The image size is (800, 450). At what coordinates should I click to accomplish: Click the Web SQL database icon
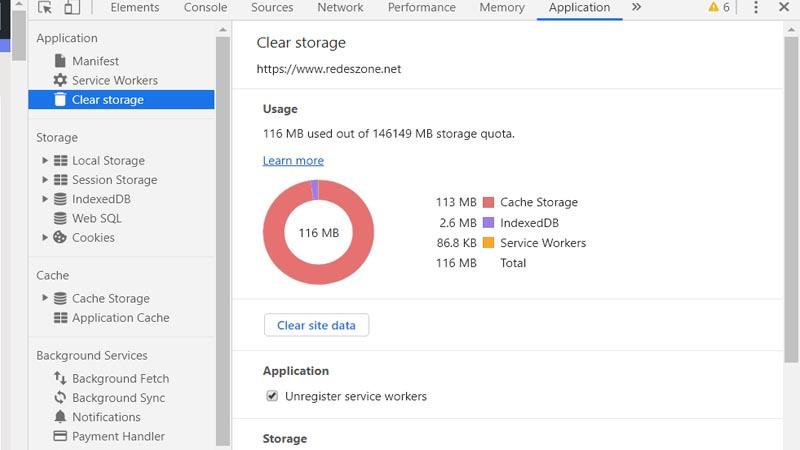point(60,218)
